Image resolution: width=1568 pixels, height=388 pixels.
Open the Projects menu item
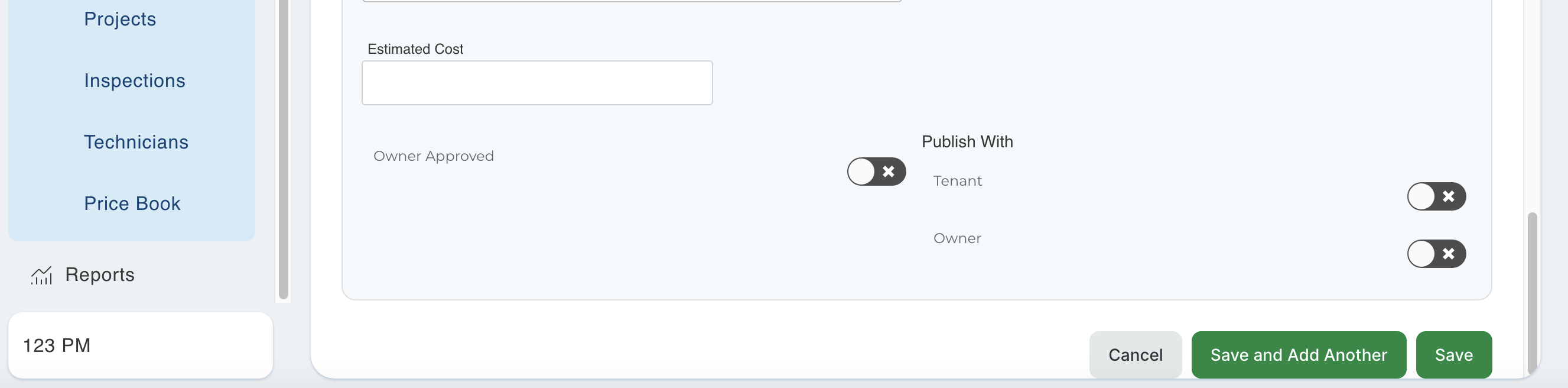click(x=120, y=20)
